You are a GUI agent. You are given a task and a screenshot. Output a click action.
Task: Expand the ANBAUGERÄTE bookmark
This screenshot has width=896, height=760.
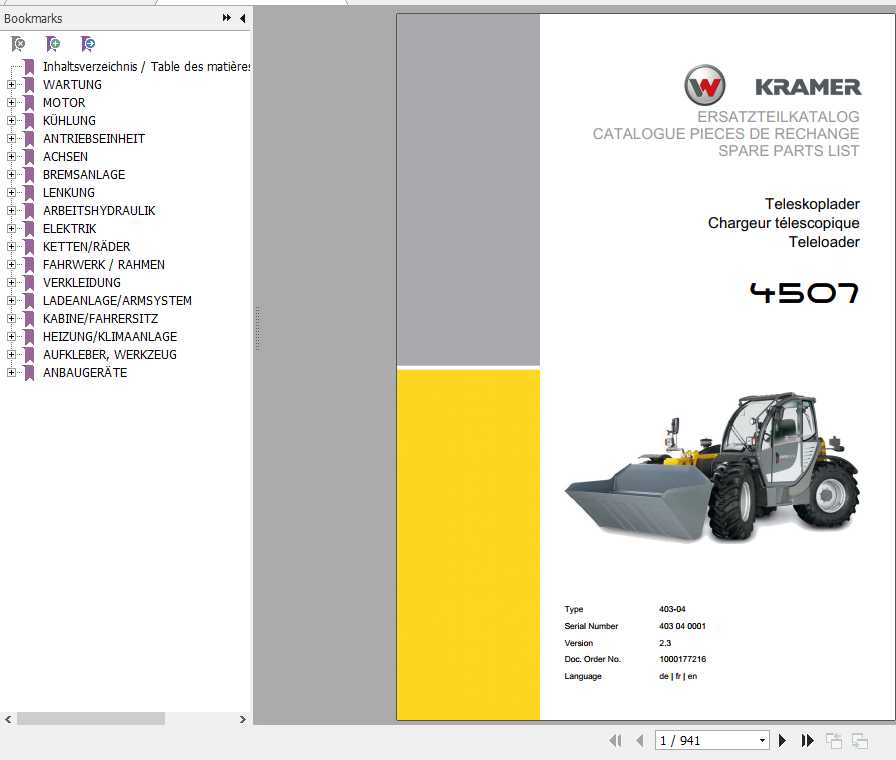coord(11,373)
